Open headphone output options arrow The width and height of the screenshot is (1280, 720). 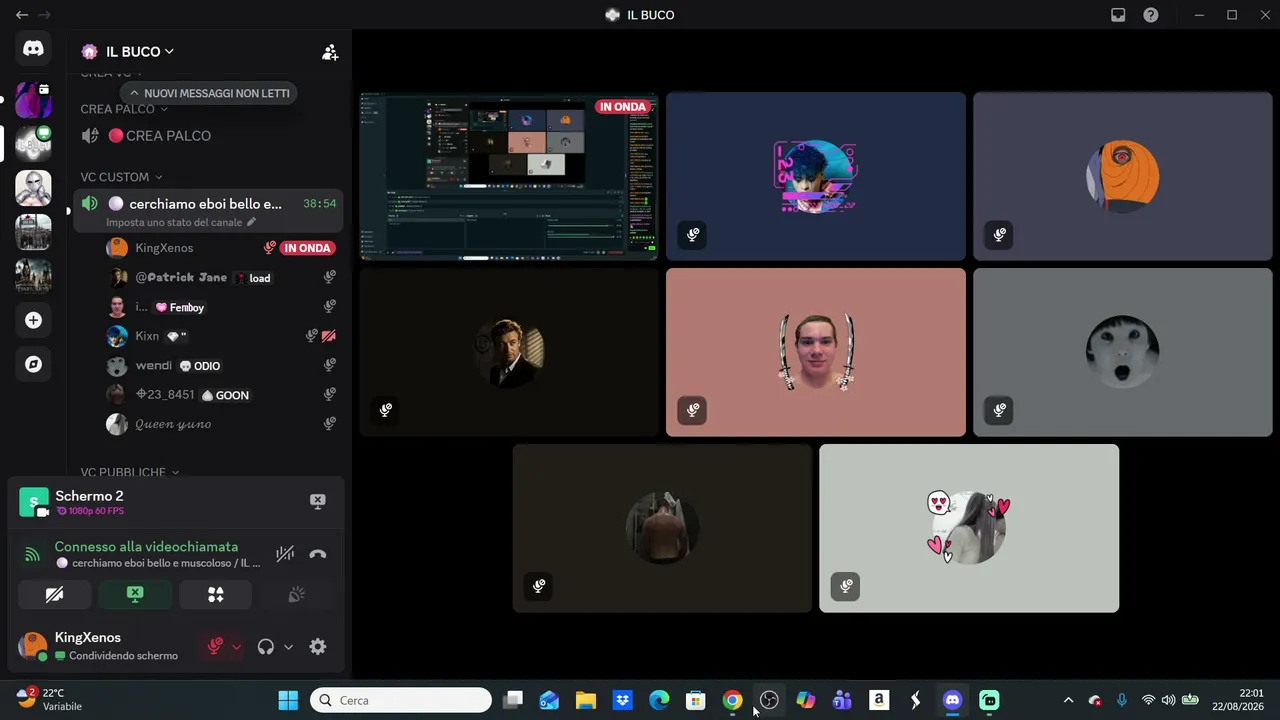click(x=288, y=647)
